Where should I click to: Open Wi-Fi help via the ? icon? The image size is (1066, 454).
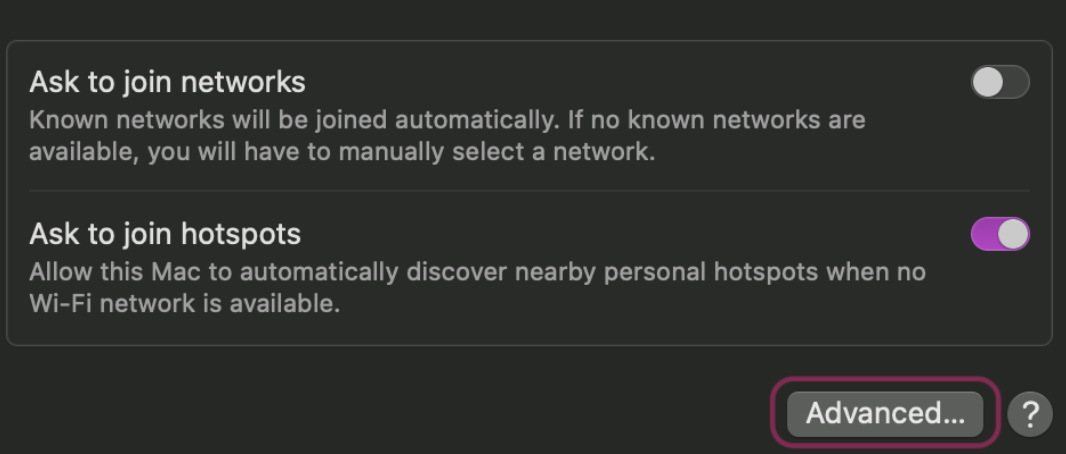click(x=1030, y=413)
